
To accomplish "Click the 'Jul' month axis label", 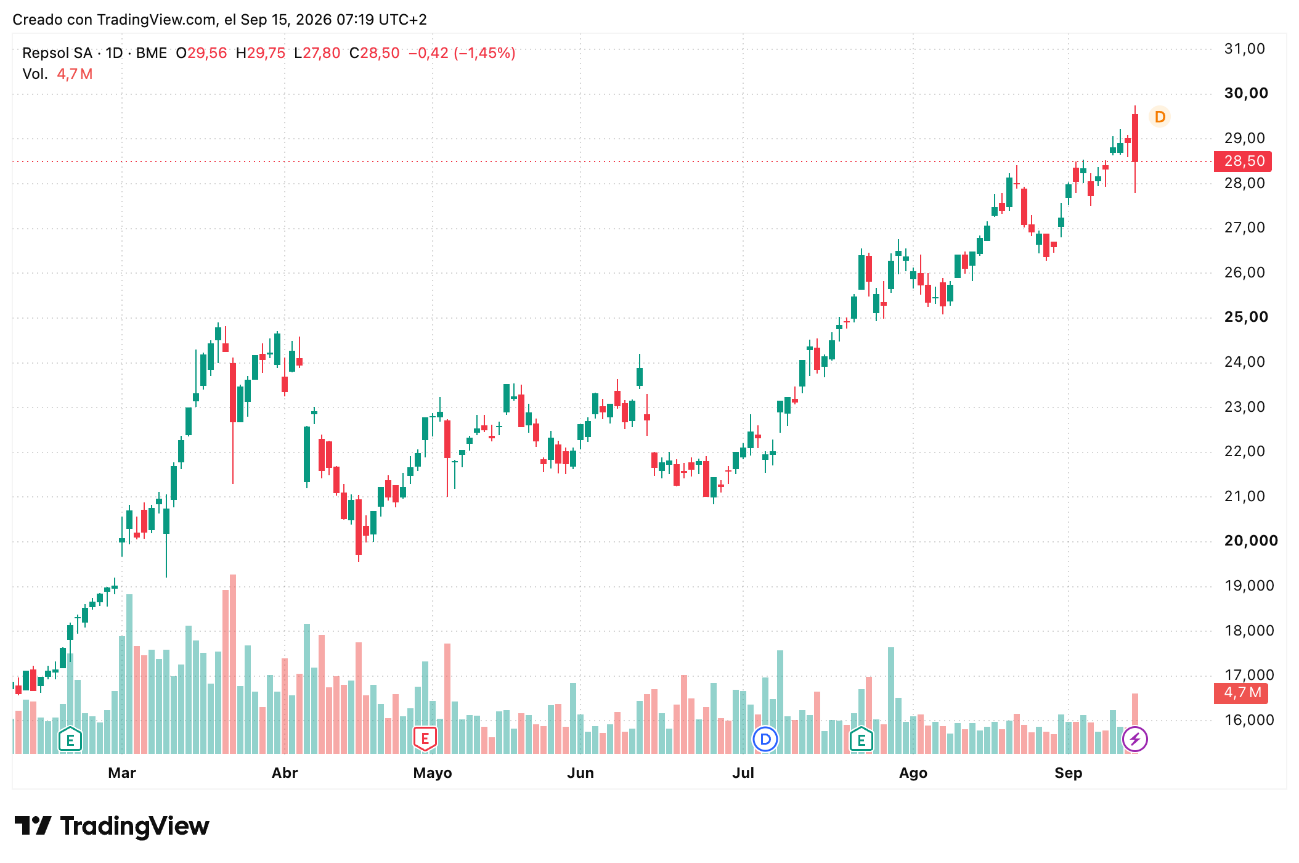I will [x=743, y=773].
